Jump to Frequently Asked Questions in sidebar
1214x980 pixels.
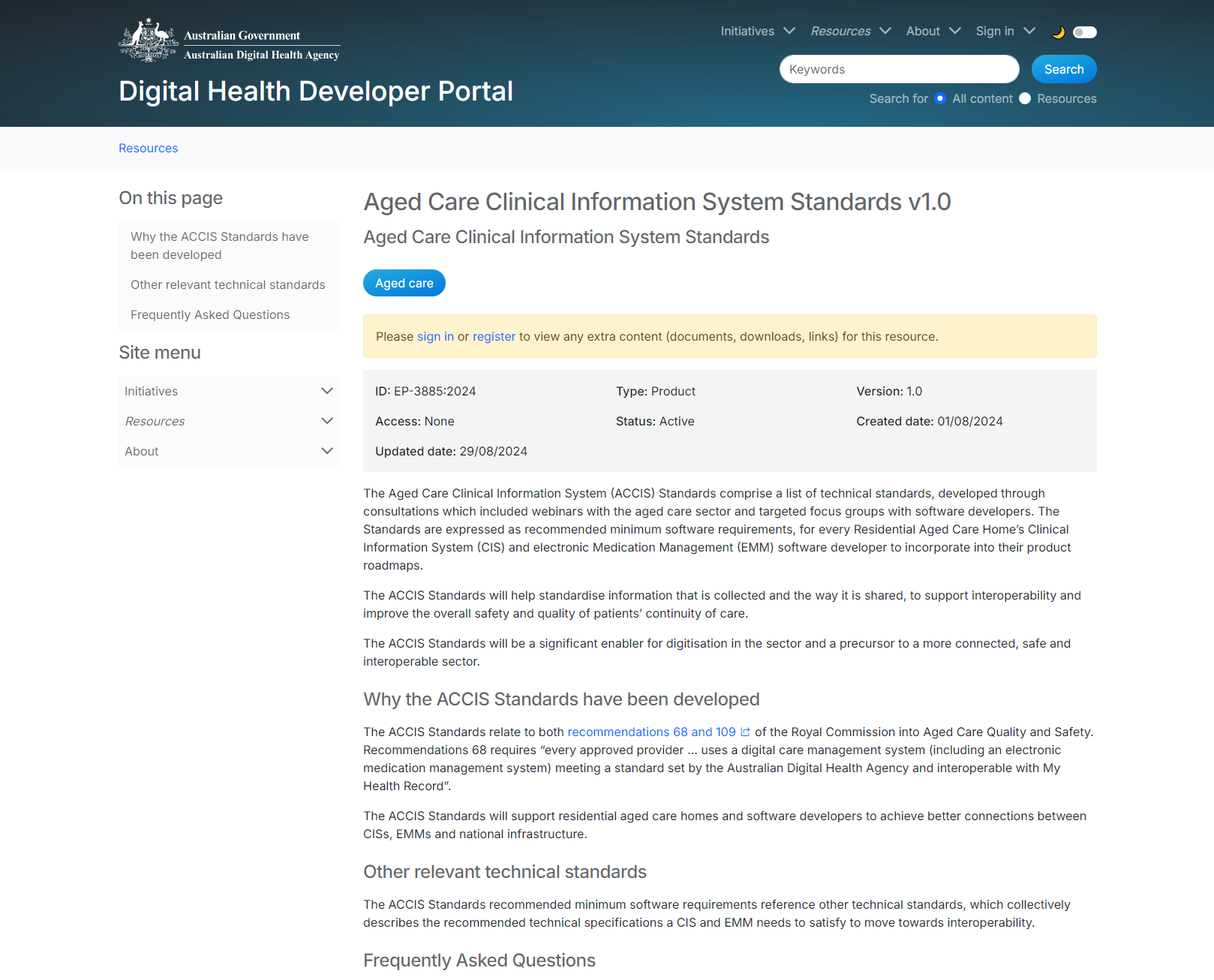(x=210, y=315)
